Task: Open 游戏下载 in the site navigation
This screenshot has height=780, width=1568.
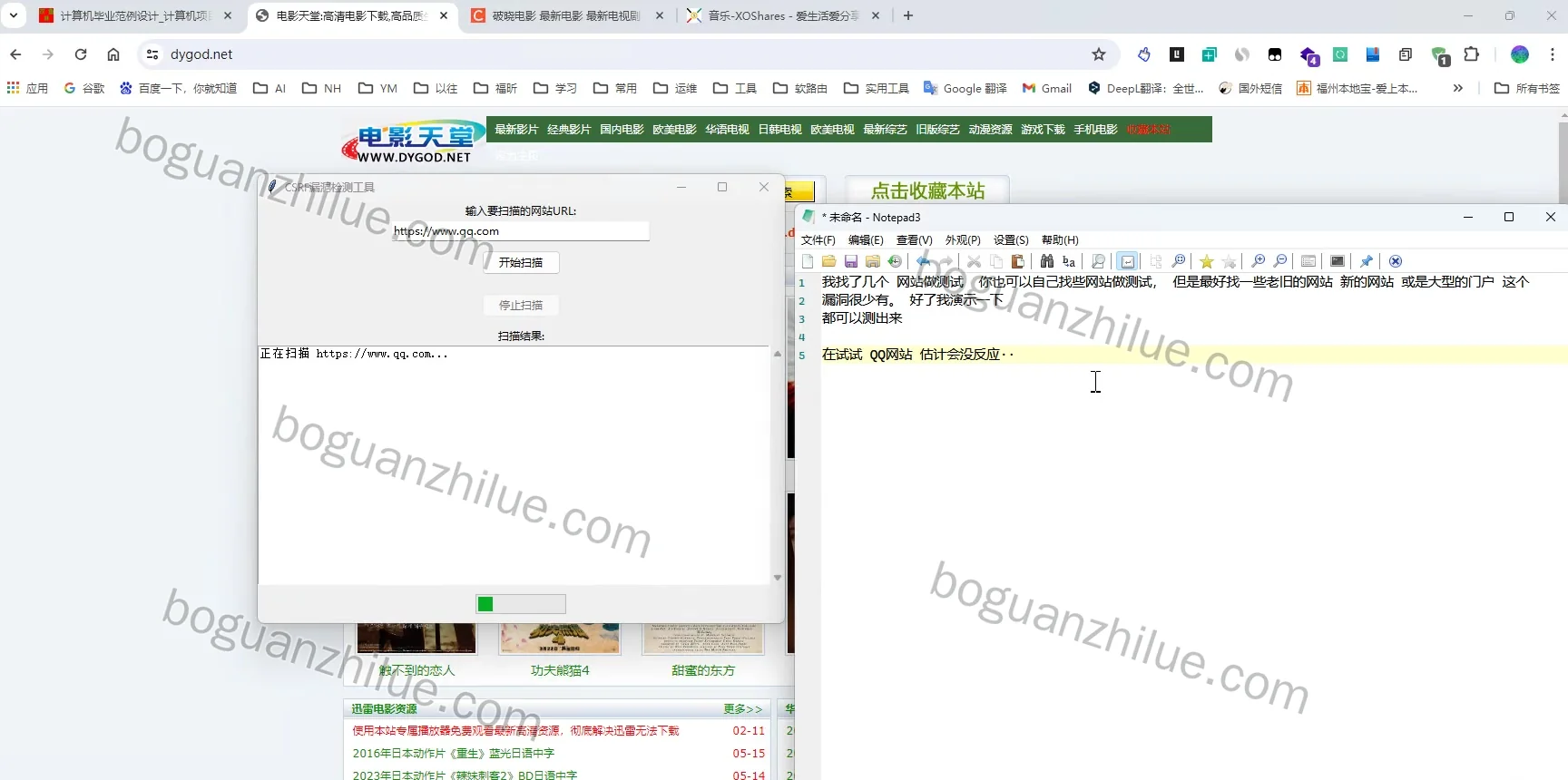Action: [x=1043, y=130]
